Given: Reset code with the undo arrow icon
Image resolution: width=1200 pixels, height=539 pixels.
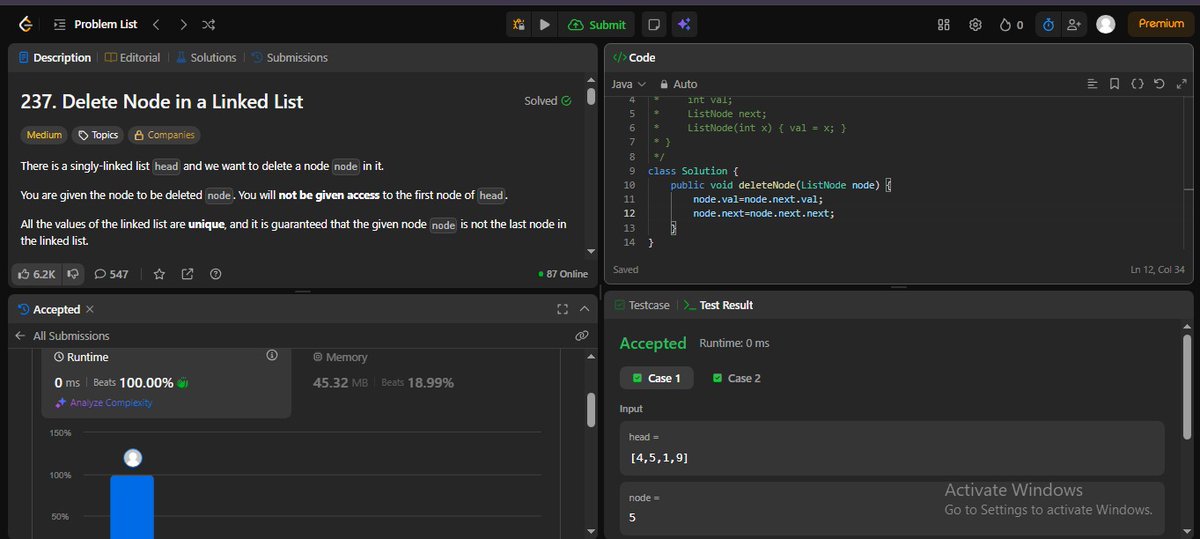Looking at the screenshot, I should pos(1159,84).
